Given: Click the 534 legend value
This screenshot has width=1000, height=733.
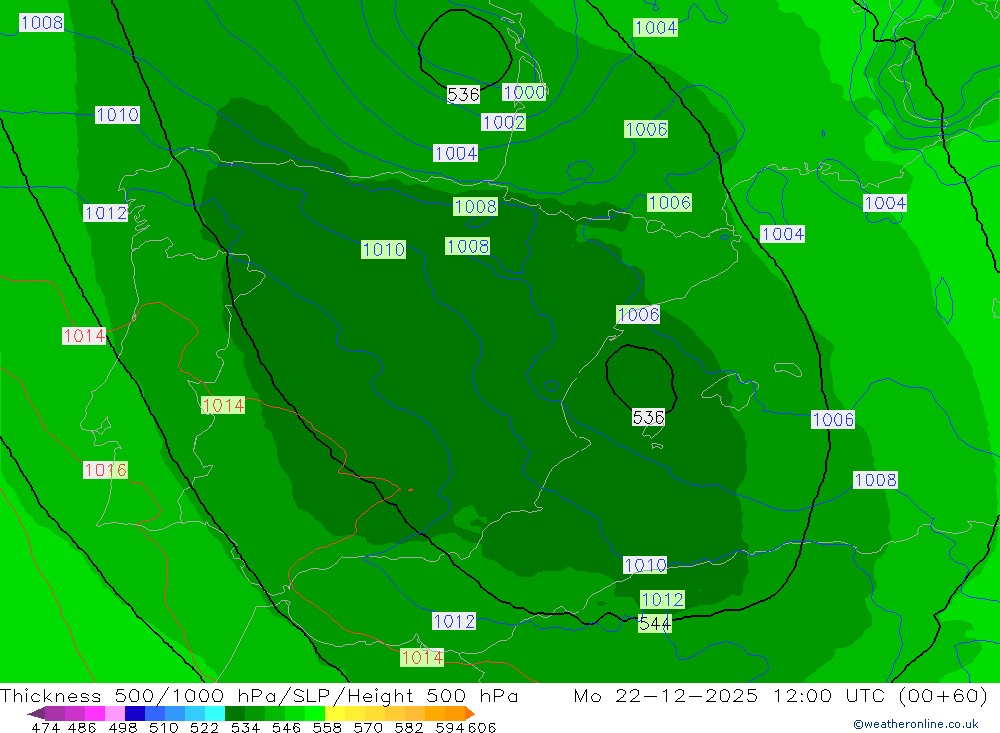Looking at the screenshot, I should coord(245,727).
